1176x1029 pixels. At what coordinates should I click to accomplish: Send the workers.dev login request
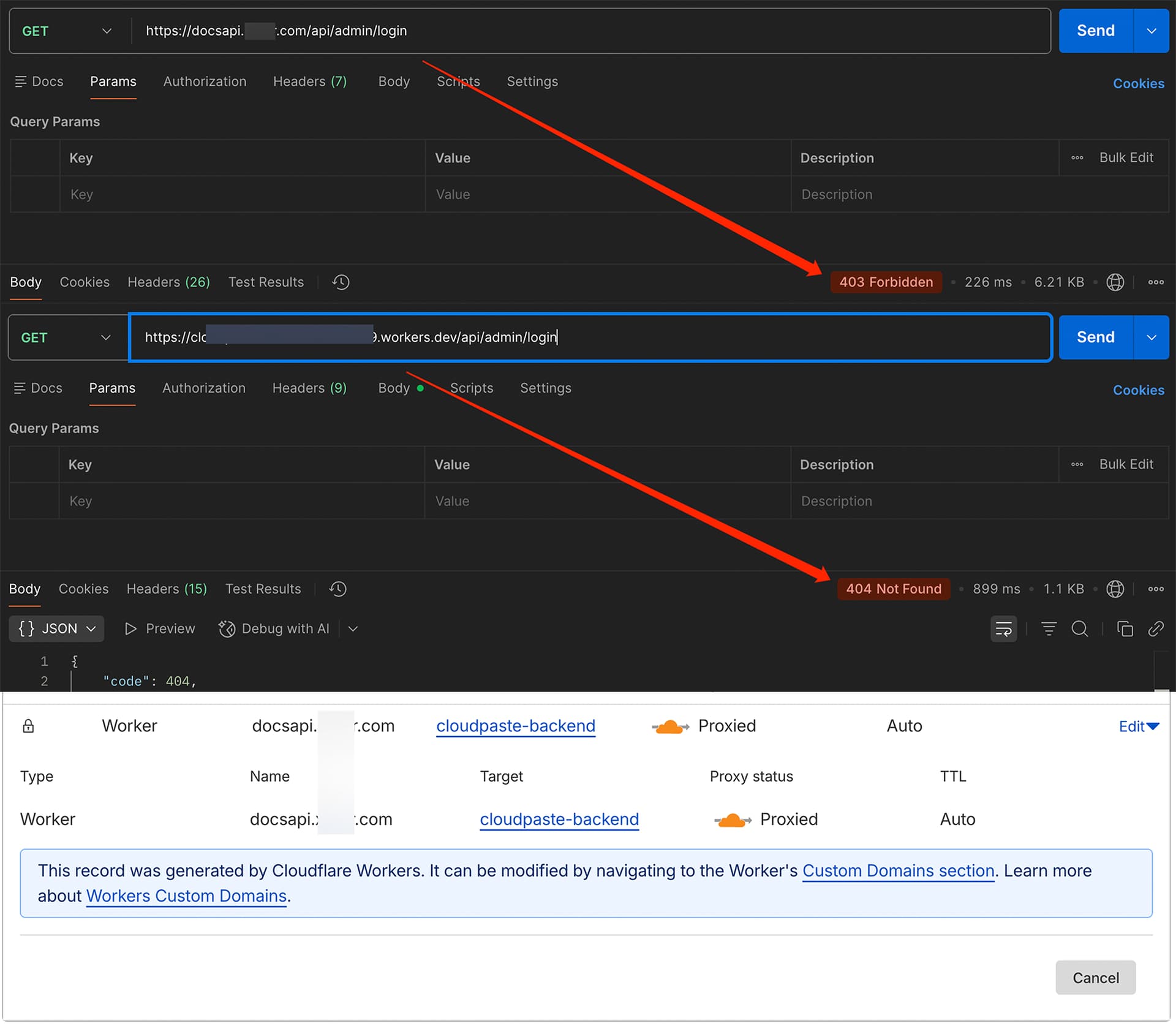[1096, 337]
